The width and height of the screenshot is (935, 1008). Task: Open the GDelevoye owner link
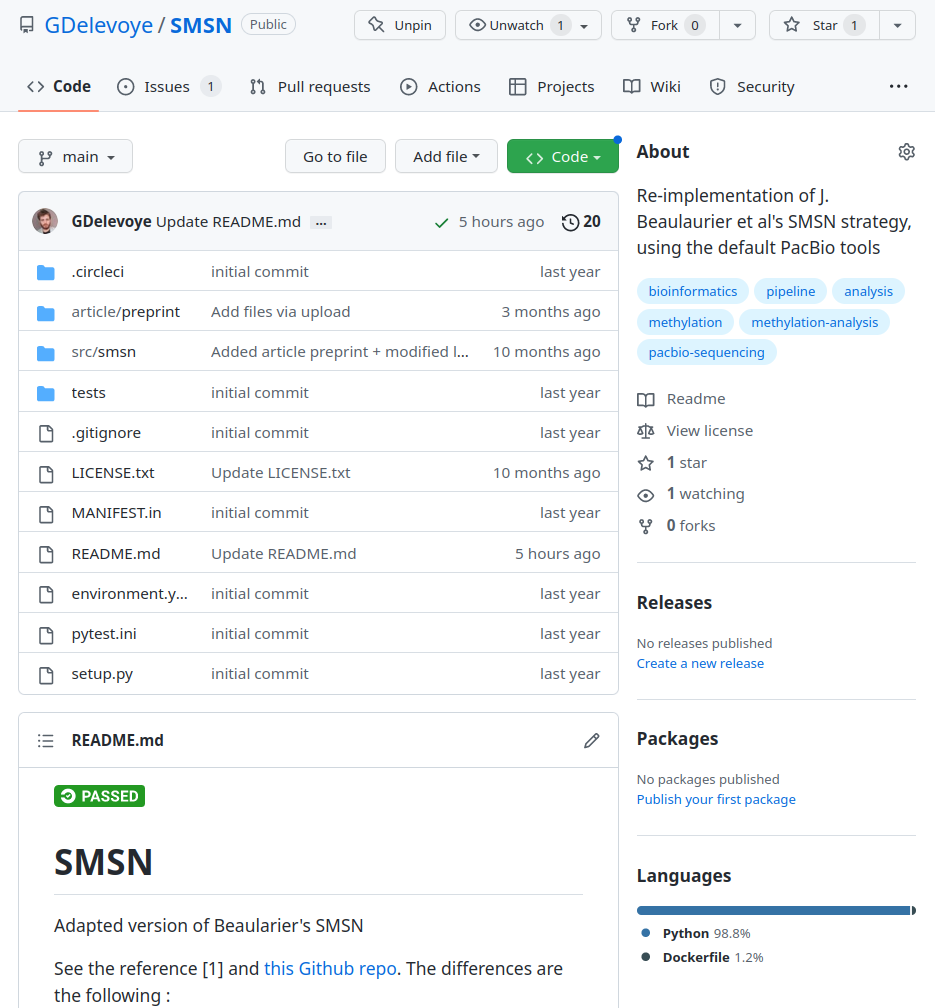click(98, 25)
